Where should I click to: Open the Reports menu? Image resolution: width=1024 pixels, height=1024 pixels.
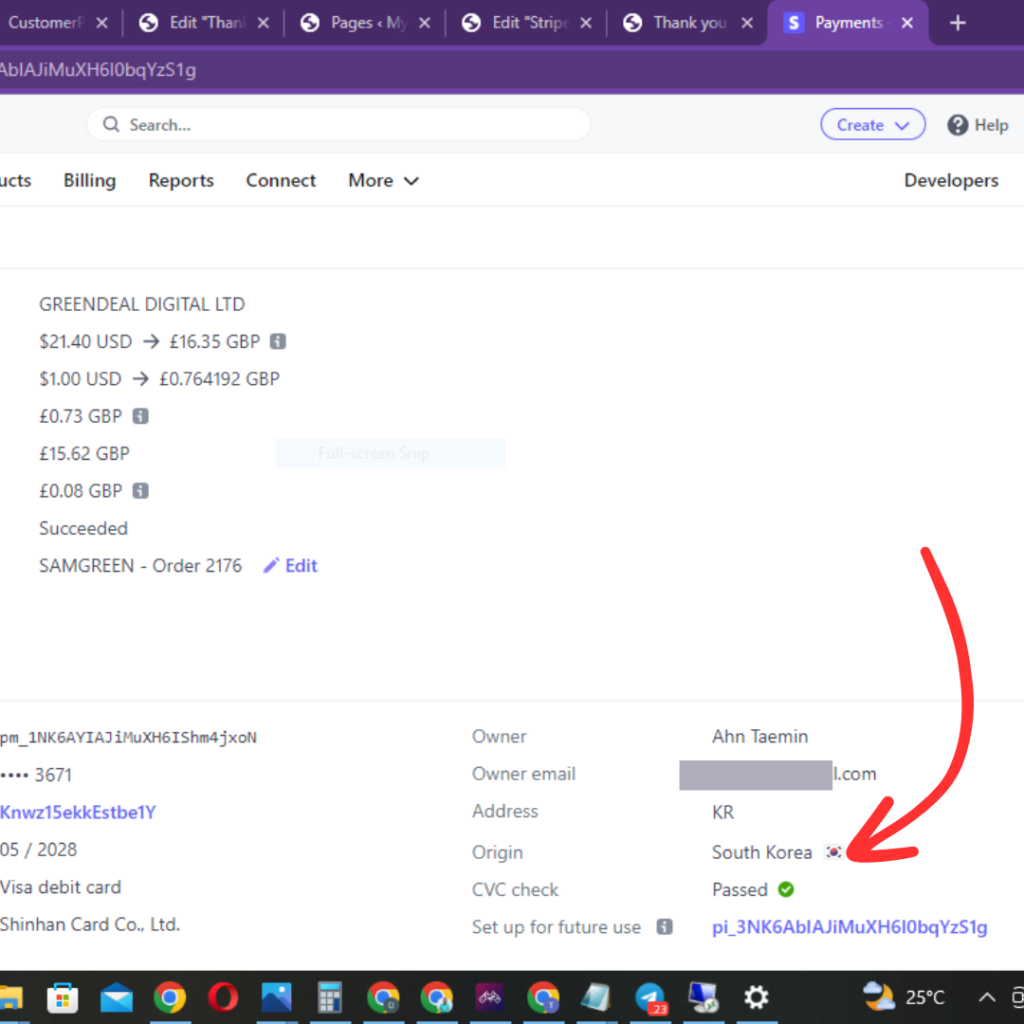(x=181, y=180)
